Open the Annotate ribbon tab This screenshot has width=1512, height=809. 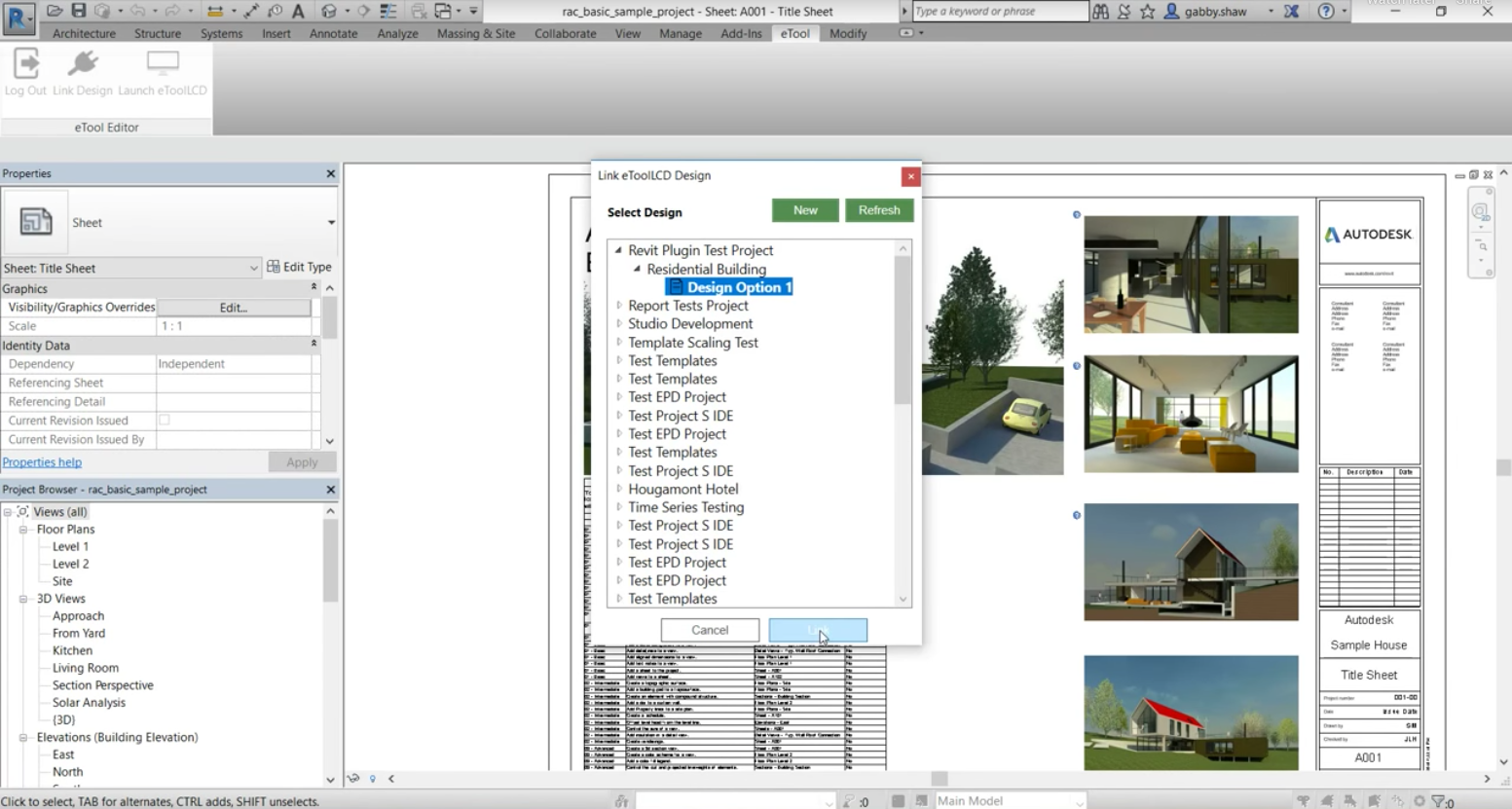click(333, 33)
